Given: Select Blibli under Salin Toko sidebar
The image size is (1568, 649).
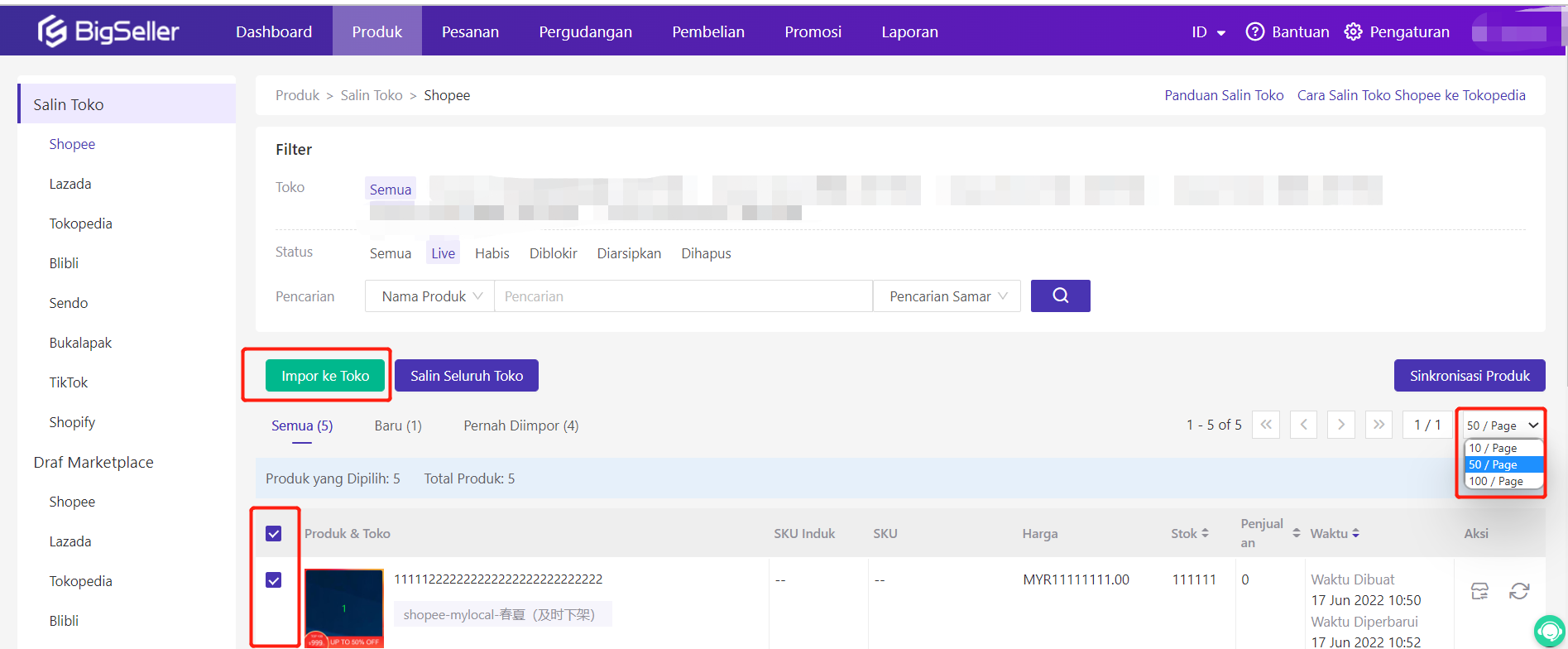Looking at the screenshot, I should click(x=64, y=263).
